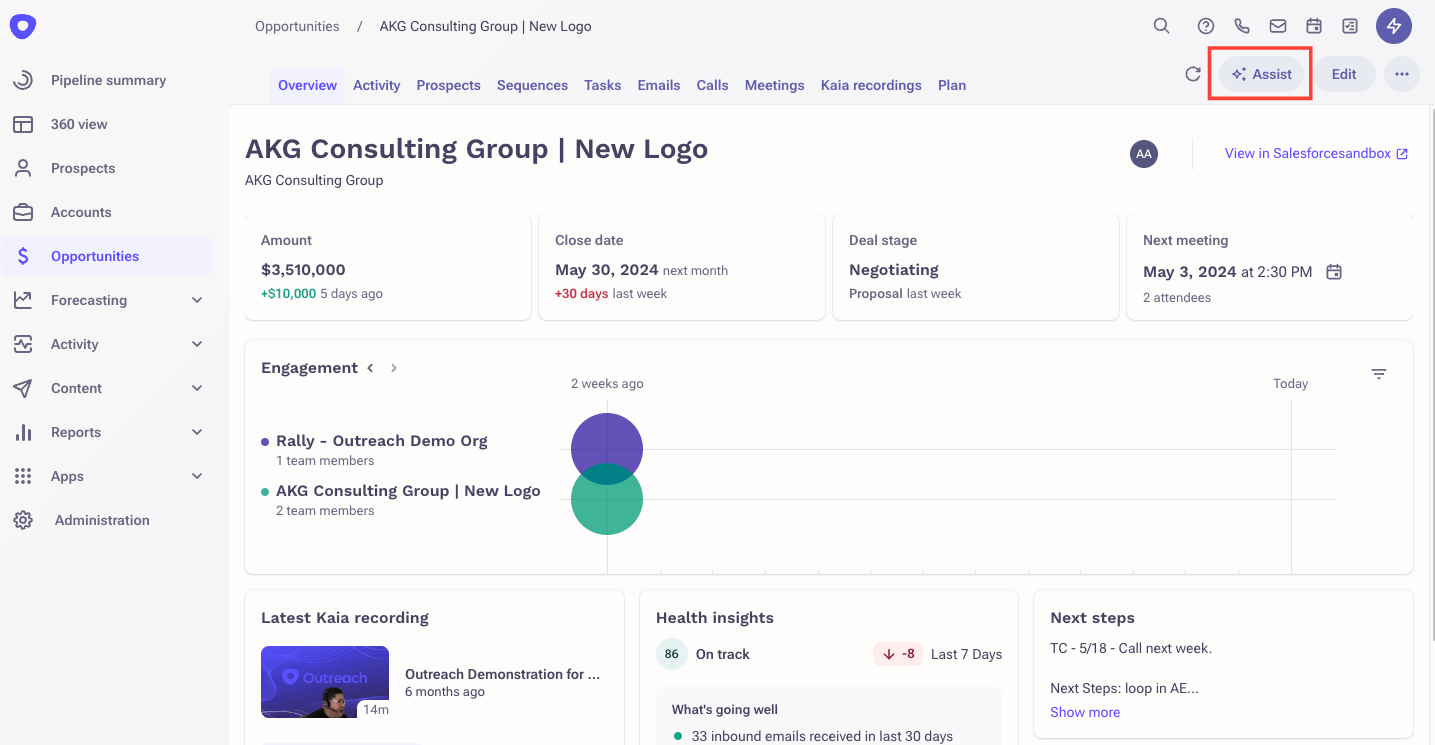Go to previous engagement period arrow
Viewport: 1435px width, 745px height.
tap(370, 368)
